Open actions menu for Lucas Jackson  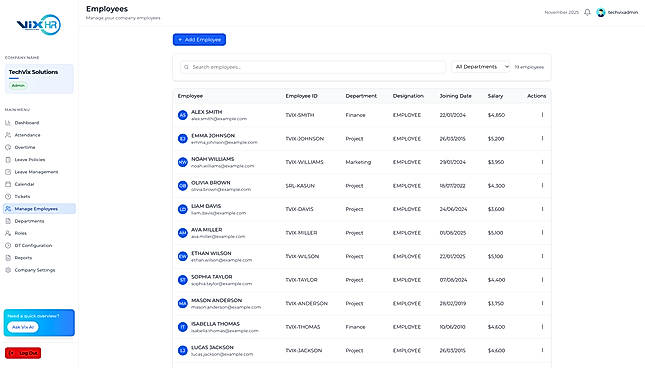click(542, 350)
